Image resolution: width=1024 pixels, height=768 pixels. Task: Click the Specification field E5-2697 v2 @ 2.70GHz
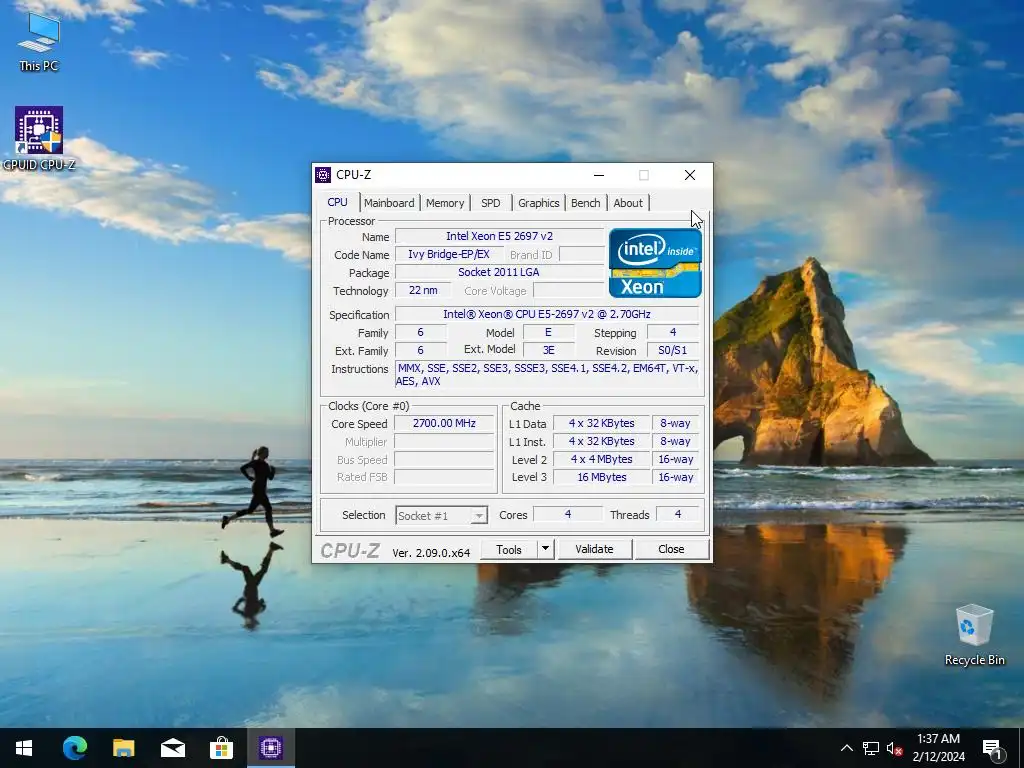(547, 315)
